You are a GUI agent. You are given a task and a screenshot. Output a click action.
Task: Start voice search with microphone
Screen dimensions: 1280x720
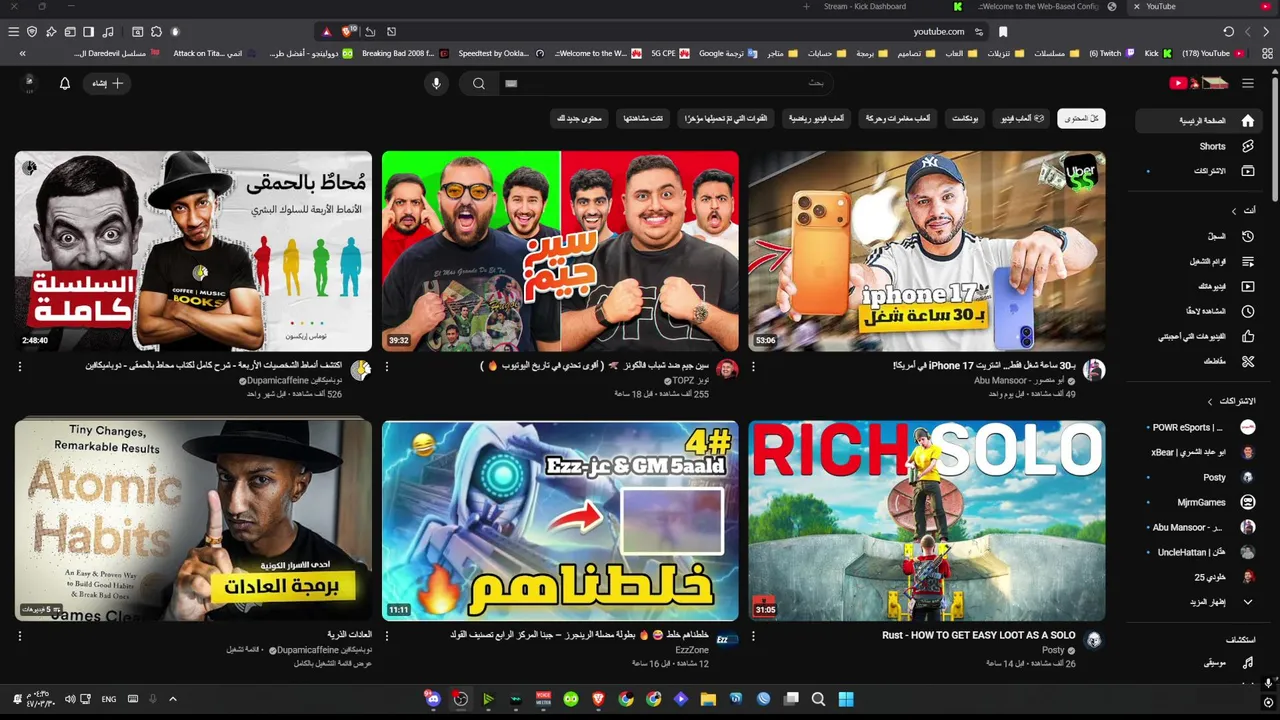point(436,84)
